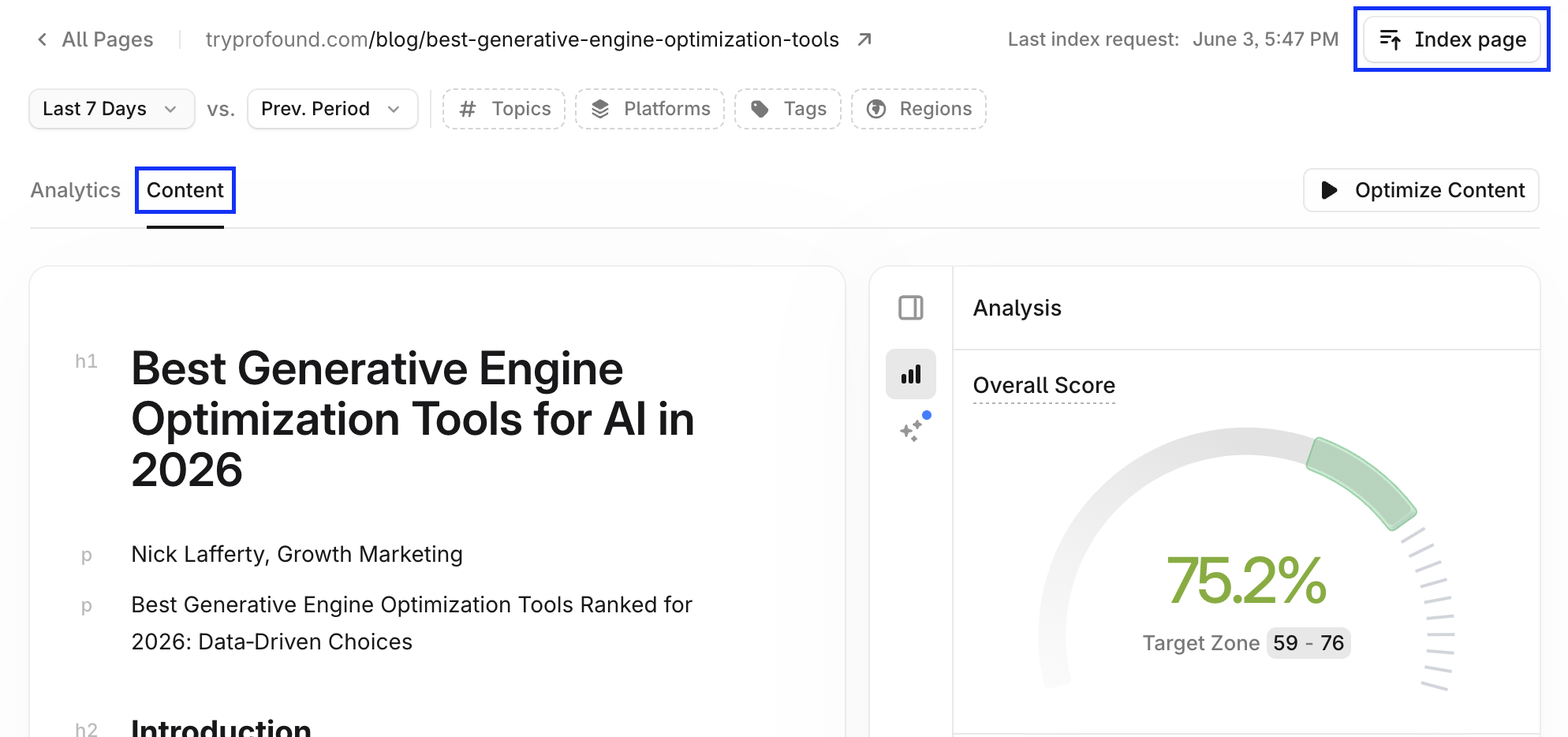Expand the Prev. Period dropdown

point(333,109)
